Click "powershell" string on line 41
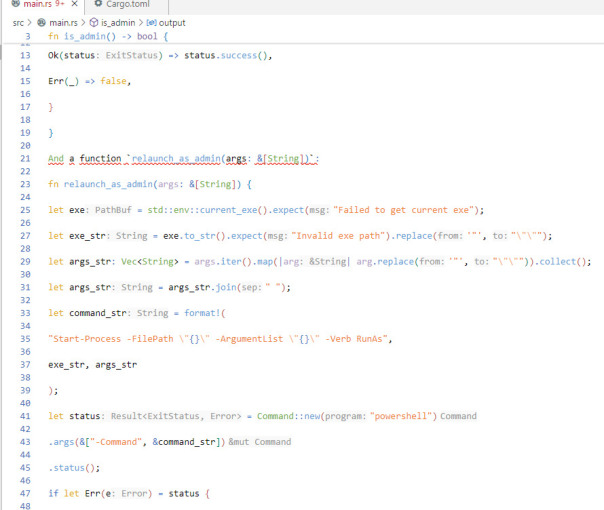Screen dimensions: 604x510 401,416
